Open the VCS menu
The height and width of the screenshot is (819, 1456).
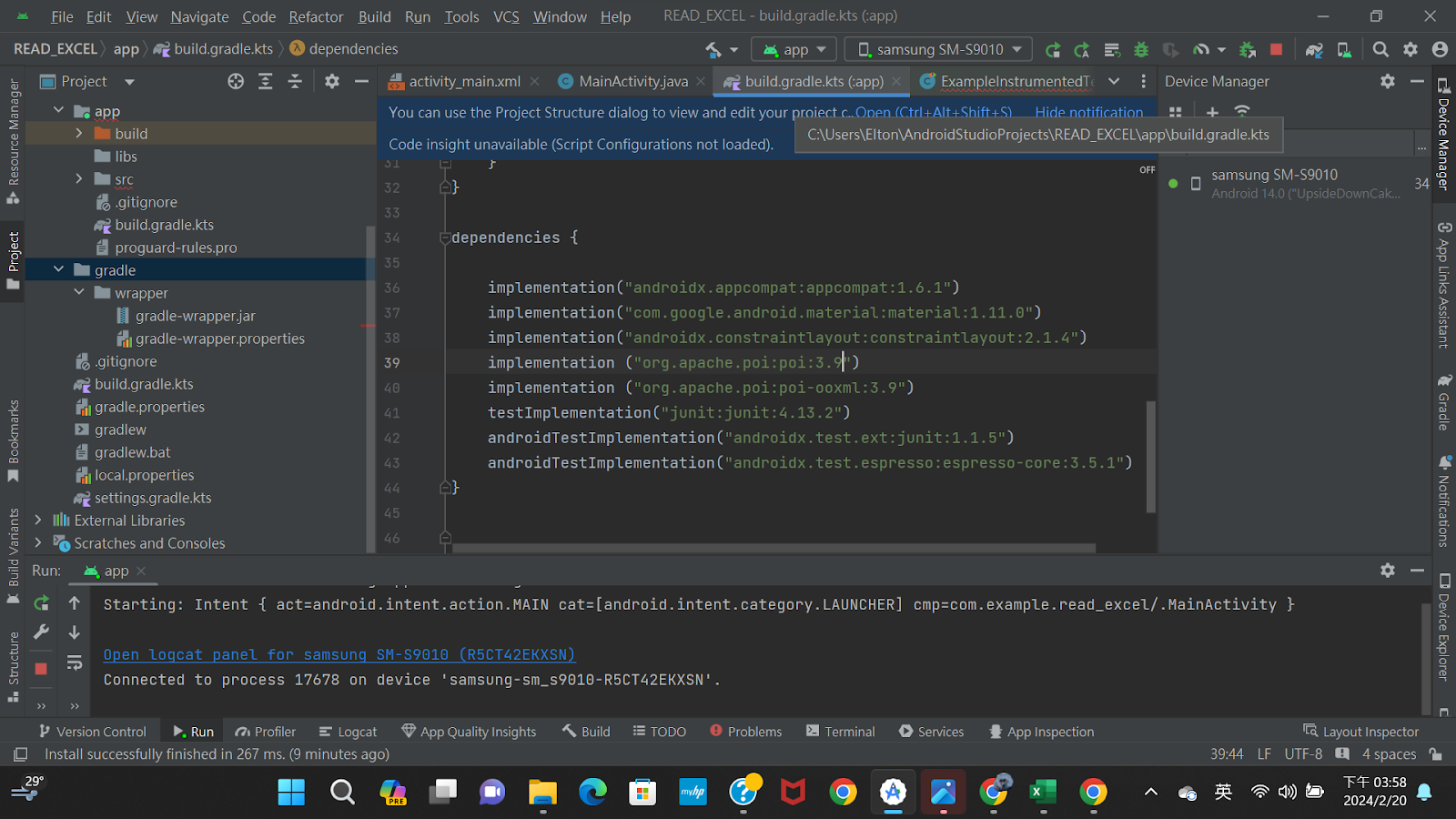(x=506, y=16)
